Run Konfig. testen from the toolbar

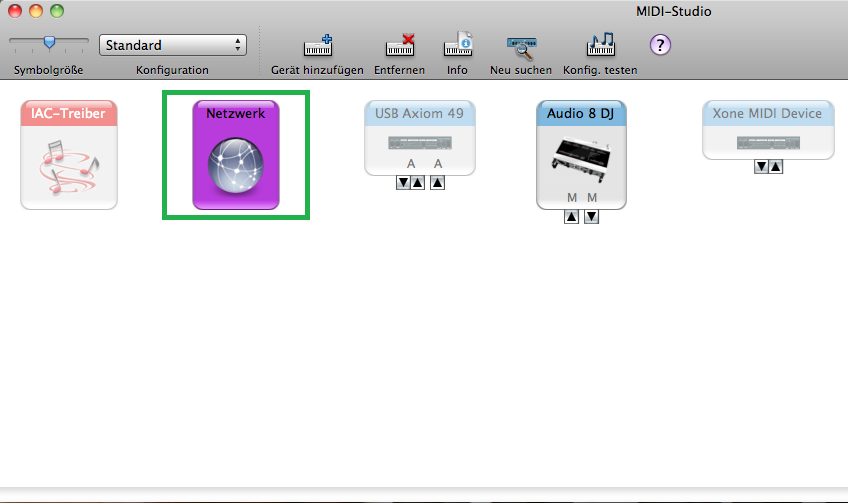[x=600, y=46]
